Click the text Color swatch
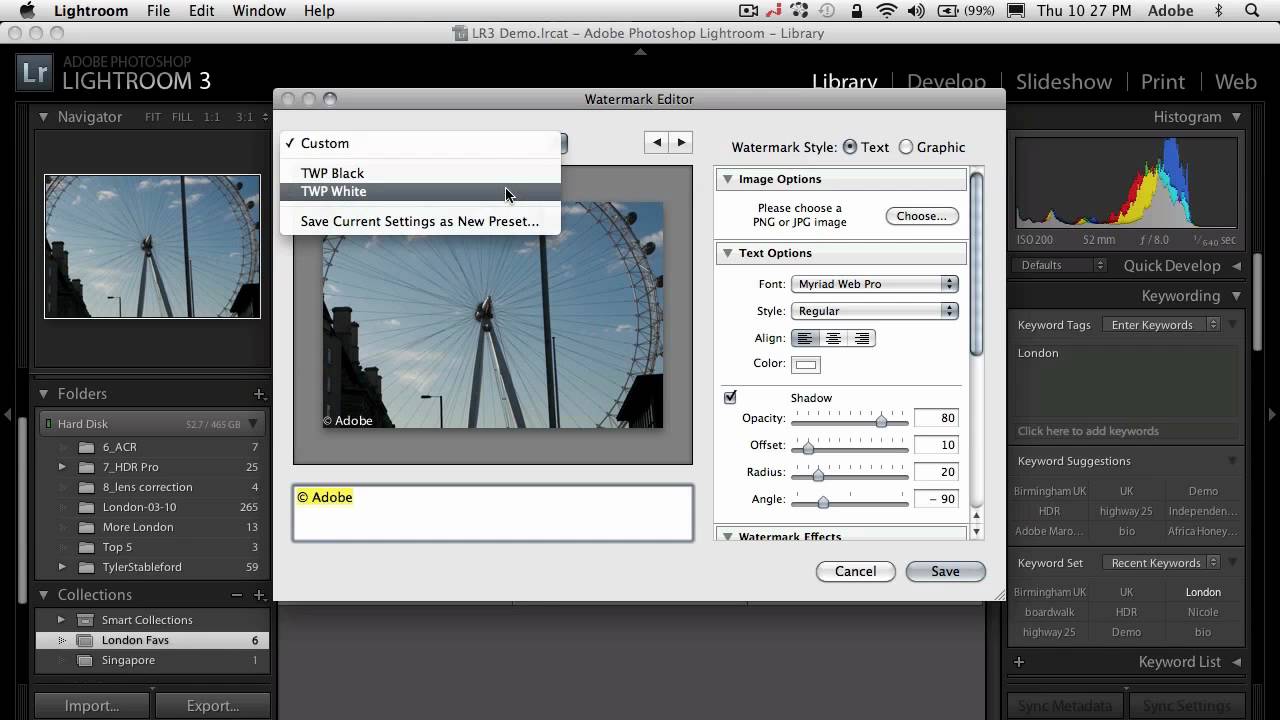Image resolution: width=1280 pixels, height=720 pixels. pos(806,365)
